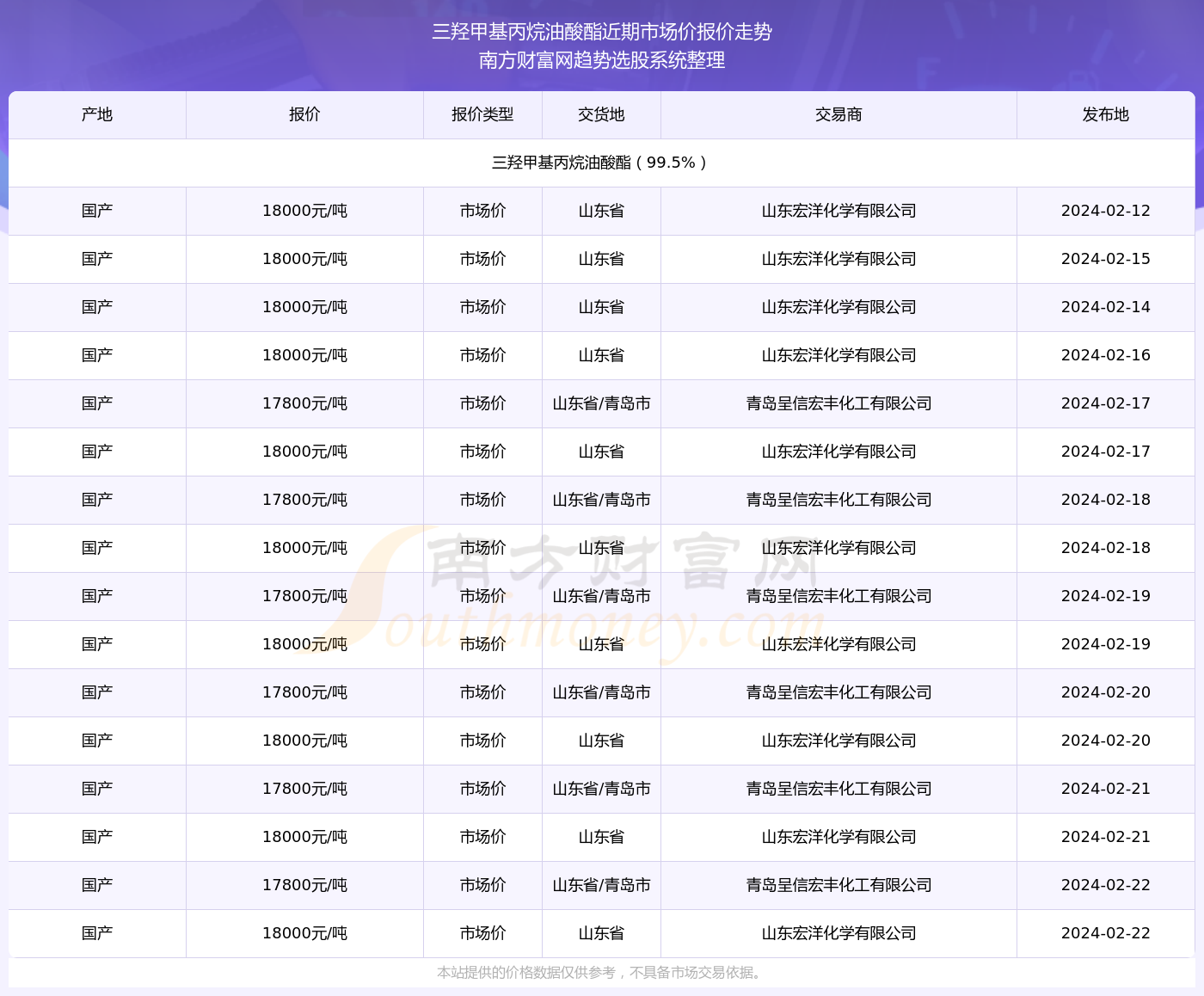Click 山东宏洋化学有限公司 in the 2024-02-12 row
This screenshot has height=996, width=1204.
click(x=838, y=211)
